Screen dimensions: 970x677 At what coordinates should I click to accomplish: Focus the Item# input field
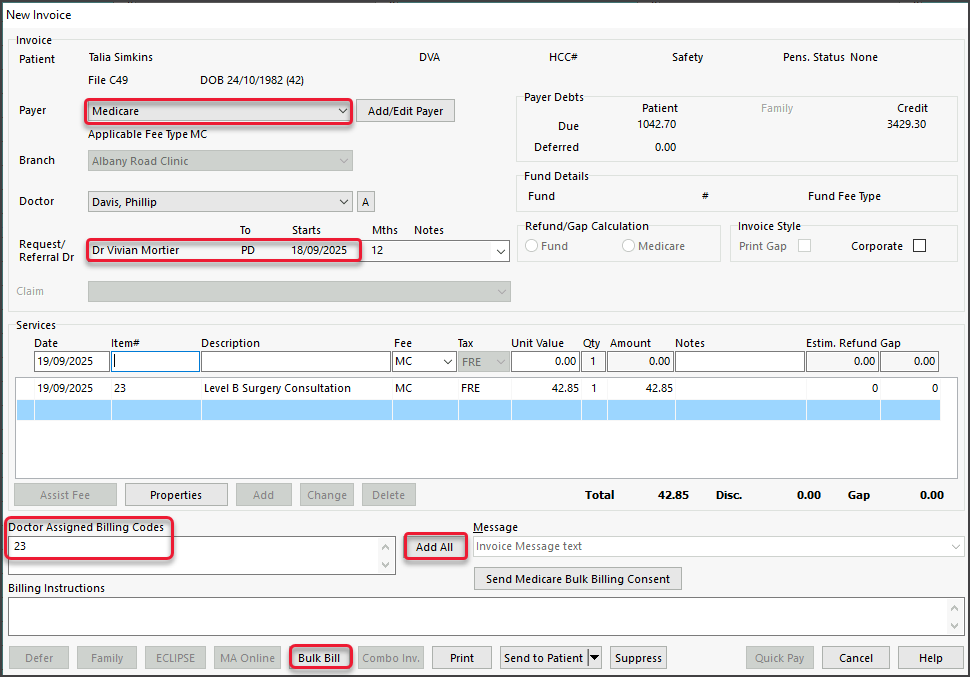pyautogui.click(x=155, y=362)
